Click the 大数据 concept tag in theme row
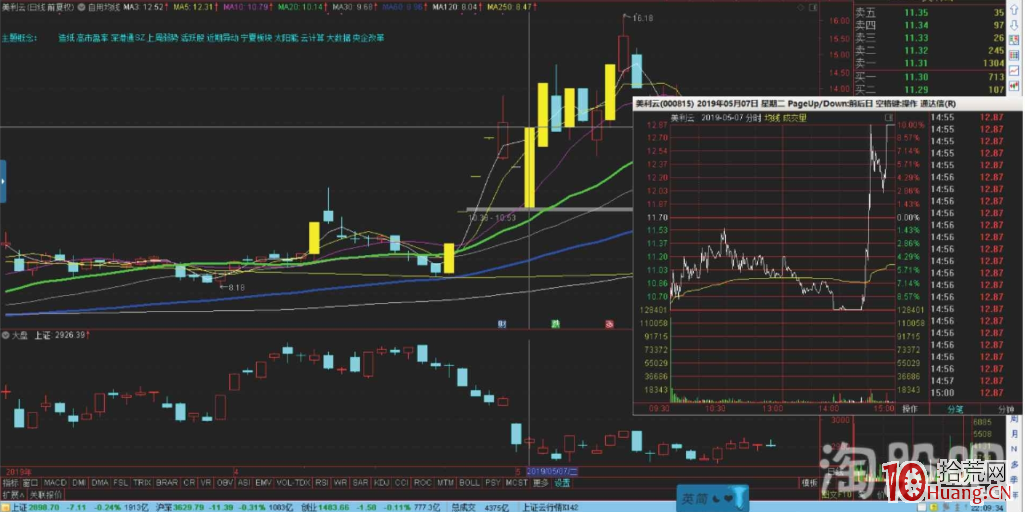Image resolution: width=1025 pixels, height=512 pixels. [x=338, y=38]
